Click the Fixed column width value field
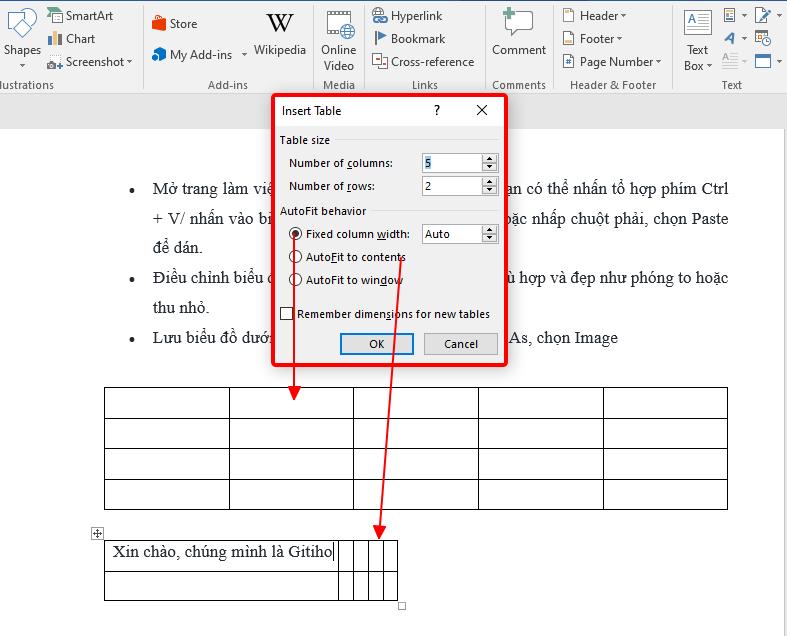 [452, 234]
